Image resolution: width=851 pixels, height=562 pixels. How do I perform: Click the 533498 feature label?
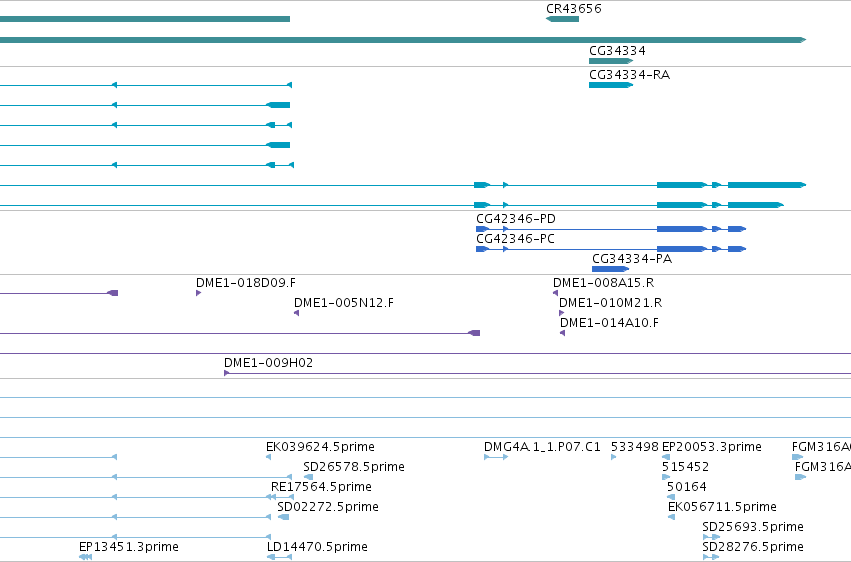[x=634, y=447]
